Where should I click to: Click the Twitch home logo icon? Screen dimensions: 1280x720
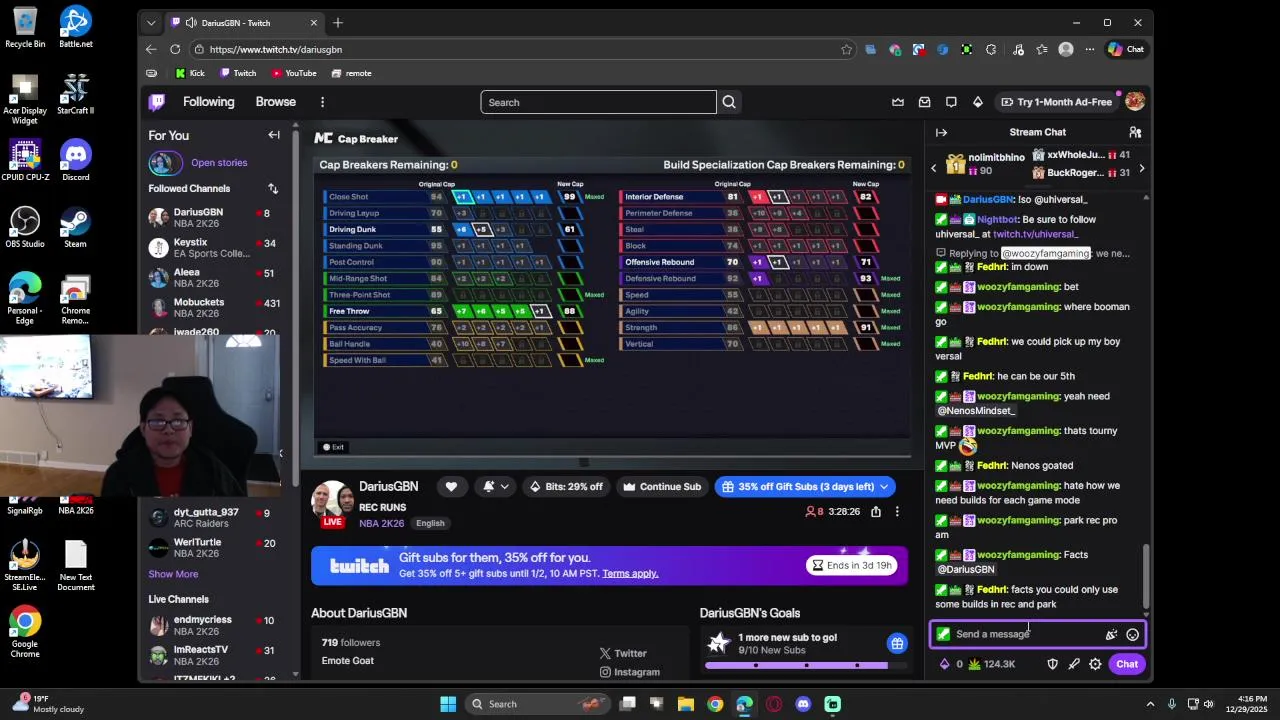[157, 102]
